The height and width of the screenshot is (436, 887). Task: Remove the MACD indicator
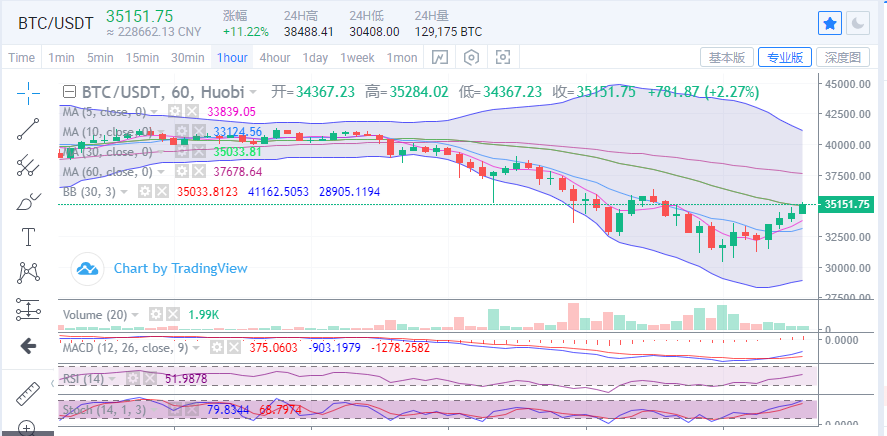coord(233,348)
